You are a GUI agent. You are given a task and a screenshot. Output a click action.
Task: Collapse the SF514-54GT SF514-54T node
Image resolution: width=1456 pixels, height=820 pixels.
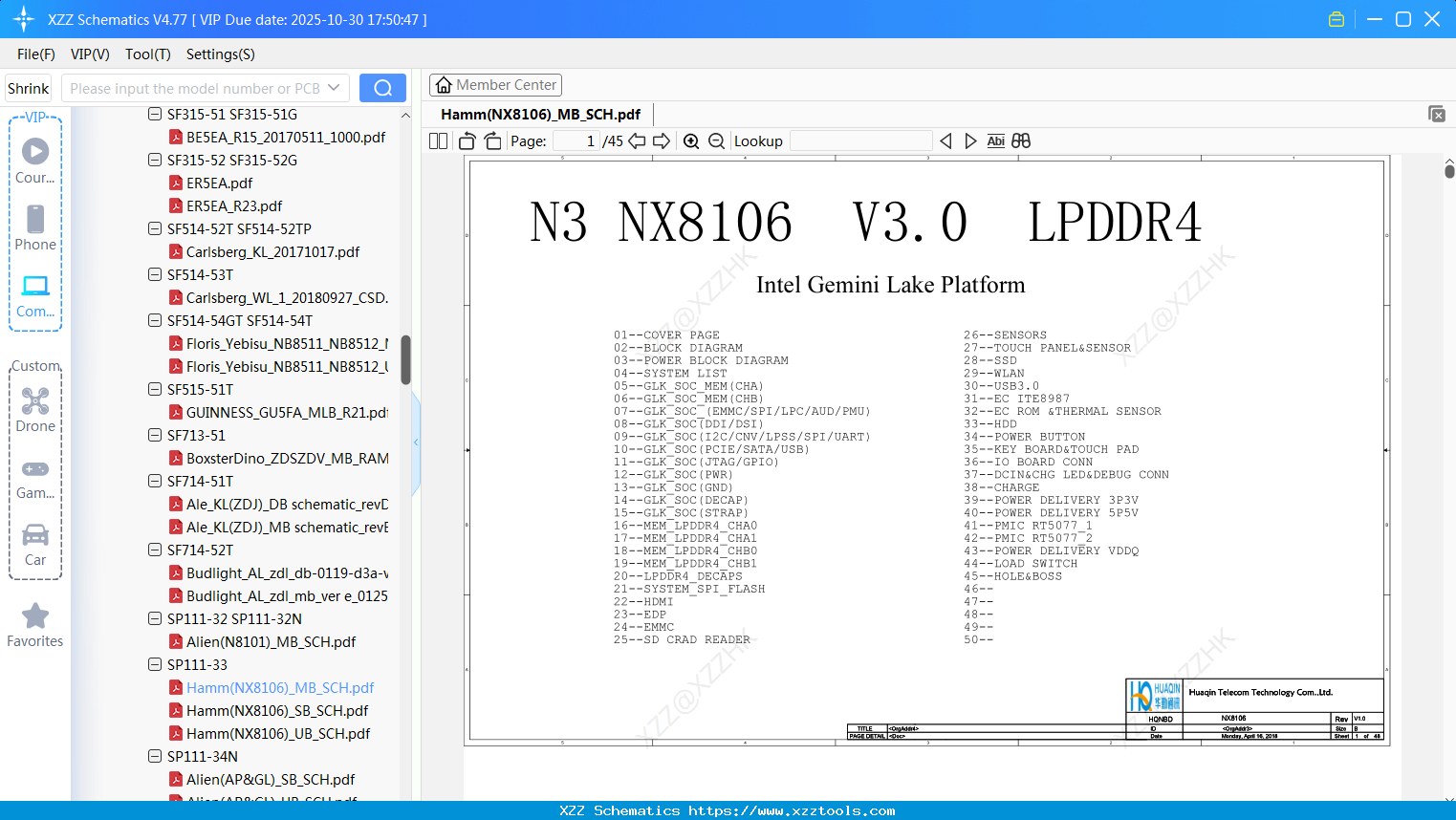click(155, 320)
